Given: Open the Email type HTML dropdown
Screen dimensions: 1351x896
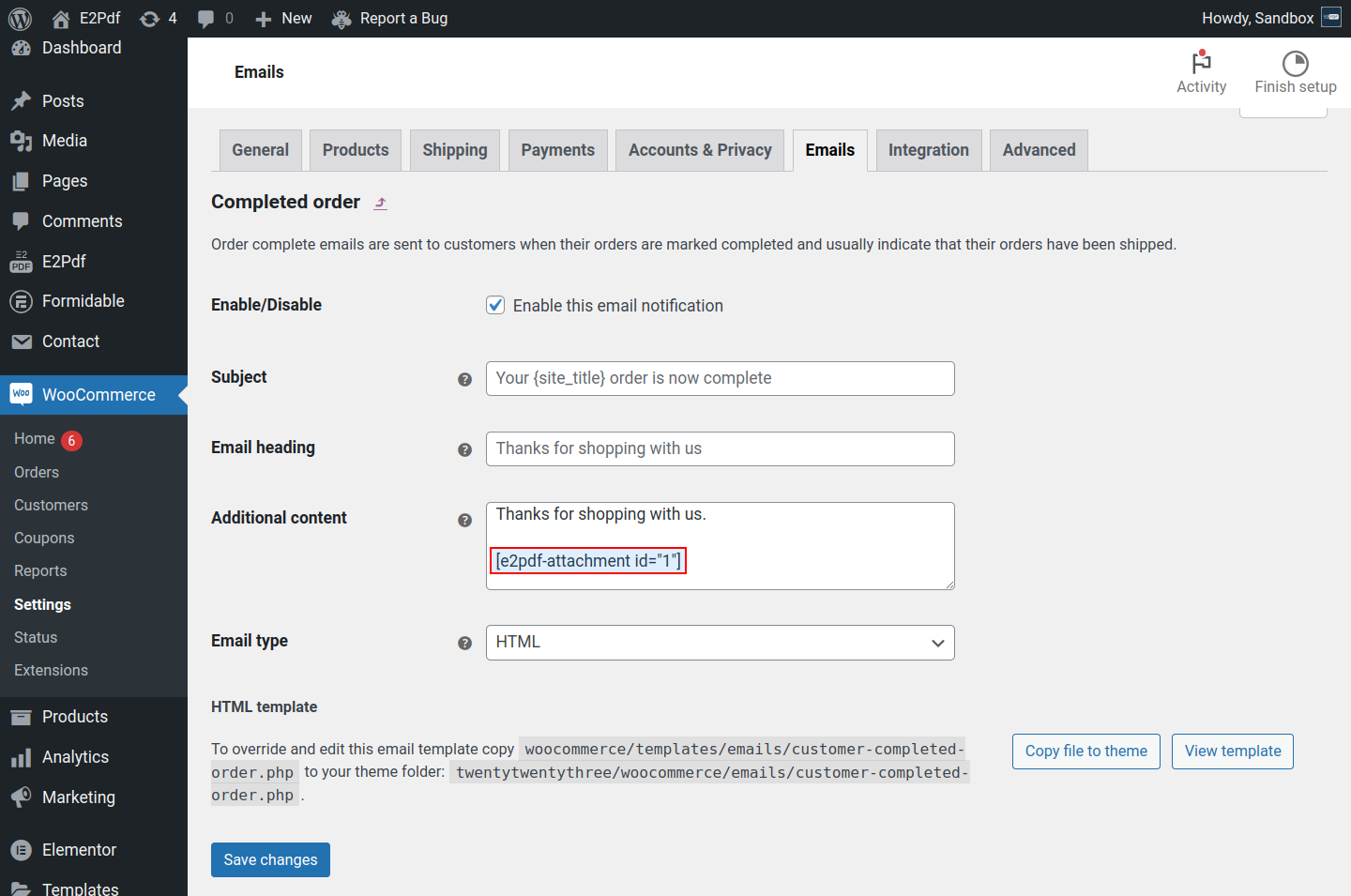Looking at the screenshot, I should point(720,643).
